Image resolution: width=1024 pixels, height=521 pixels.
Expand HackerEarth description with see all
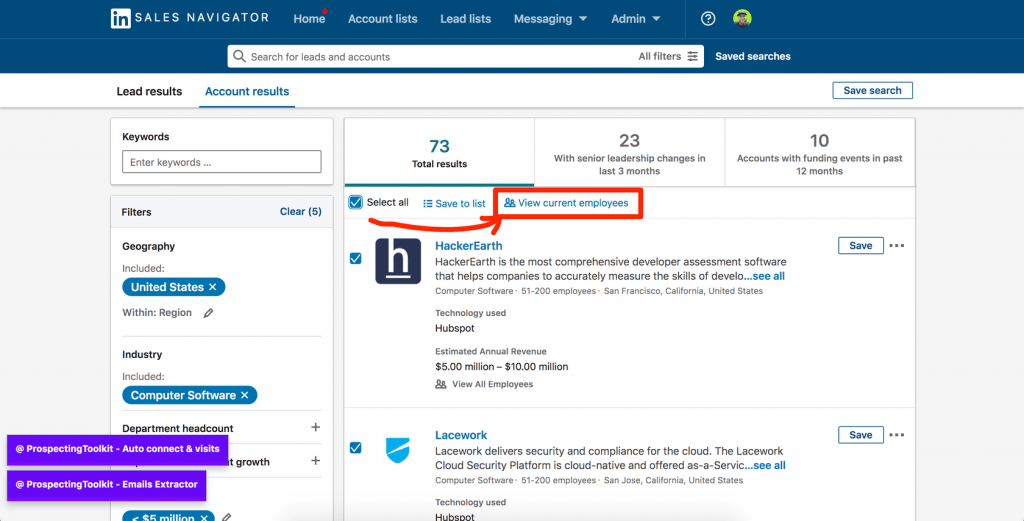pyautogui.click(x=764, y=276)
